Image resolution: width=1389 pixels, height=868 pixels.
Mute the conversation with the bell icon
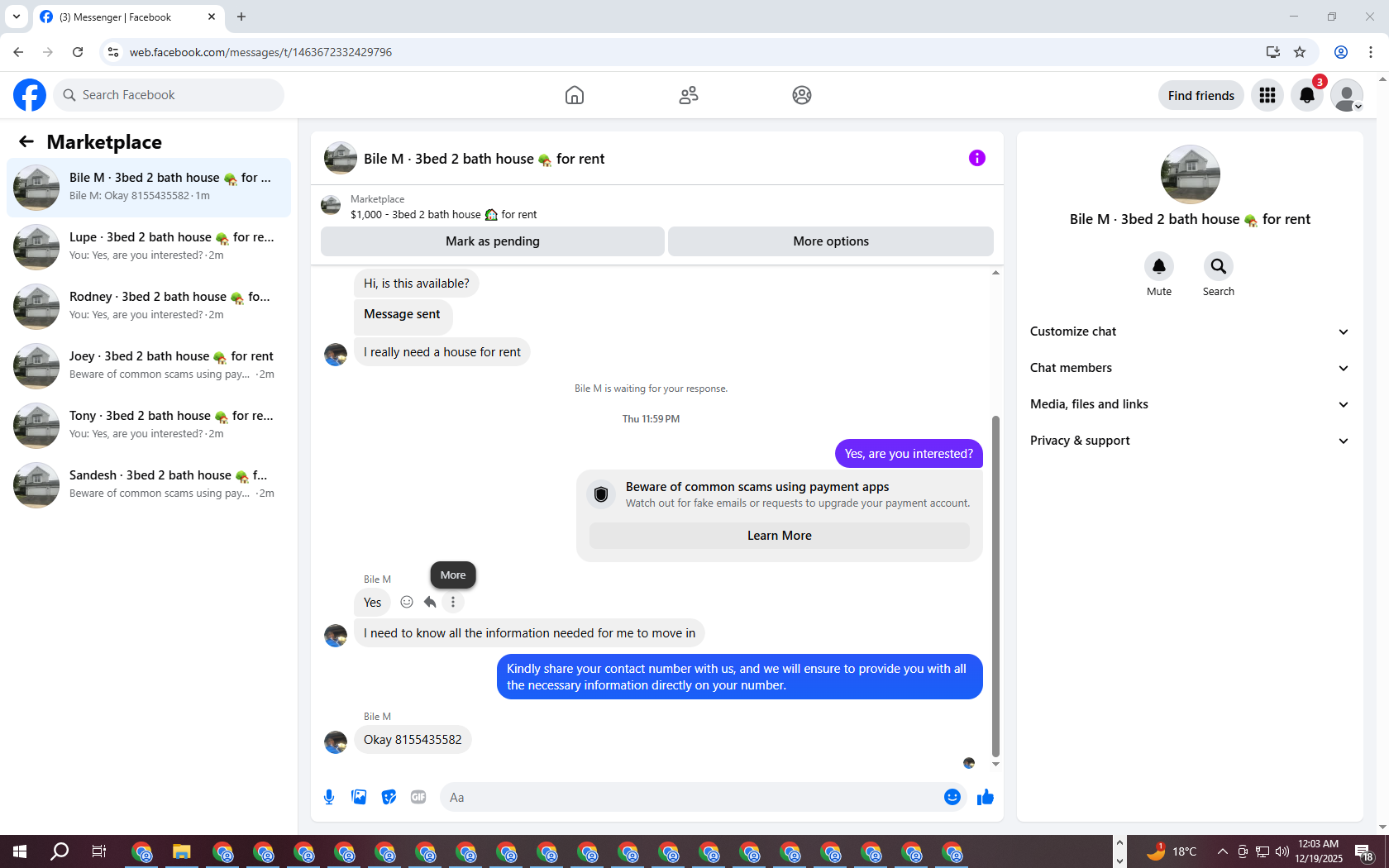click(x=1159, y=266)
